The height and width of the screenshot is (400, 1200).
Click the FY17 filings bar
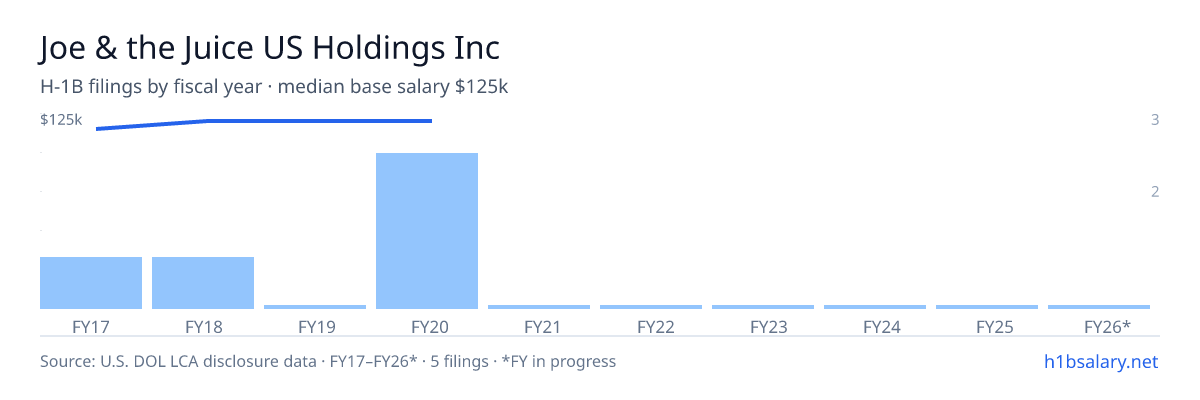pos(91,283)
